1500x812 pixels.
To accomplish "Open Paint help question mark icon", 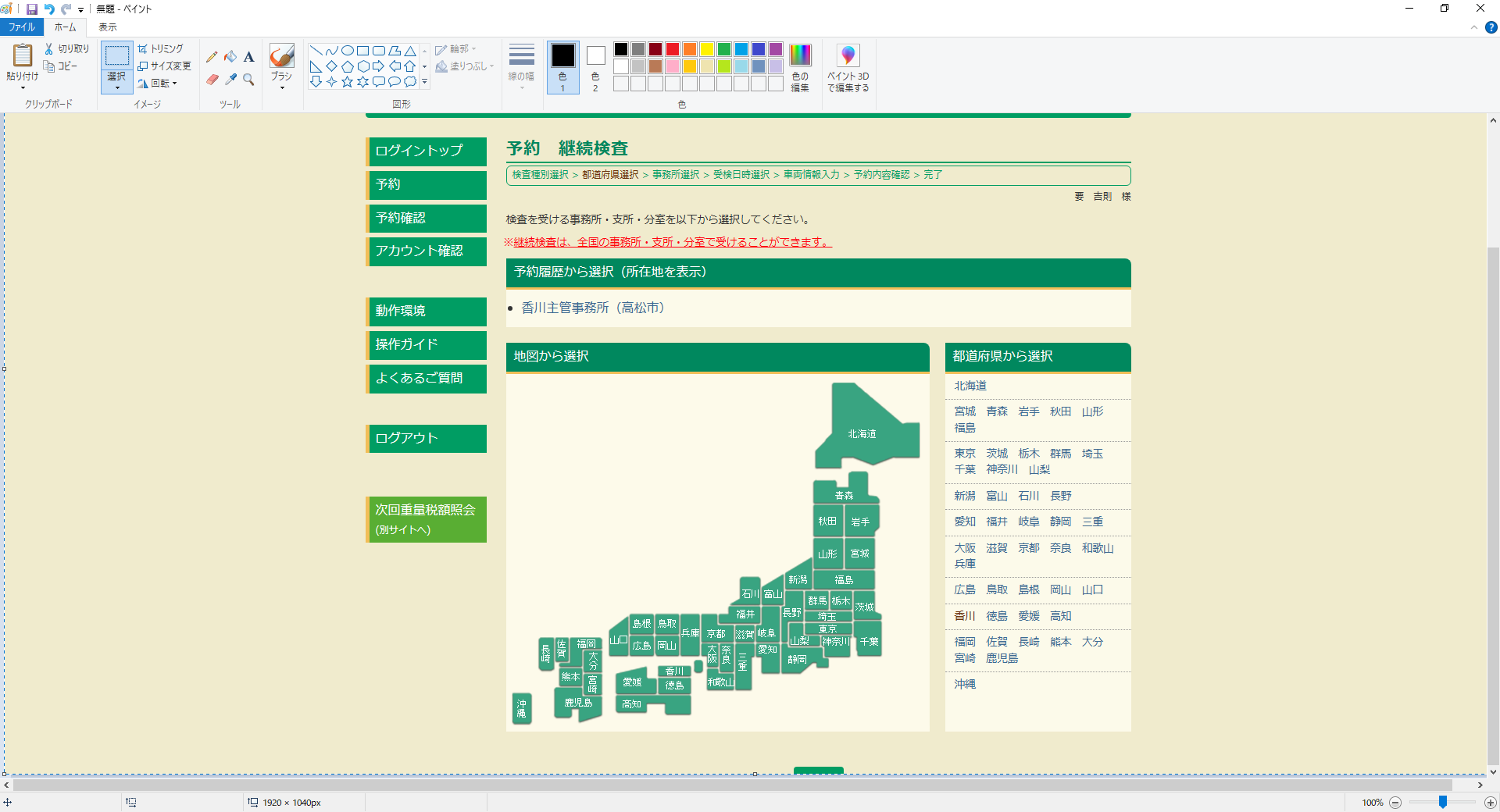I will (x=1491, y=27).
